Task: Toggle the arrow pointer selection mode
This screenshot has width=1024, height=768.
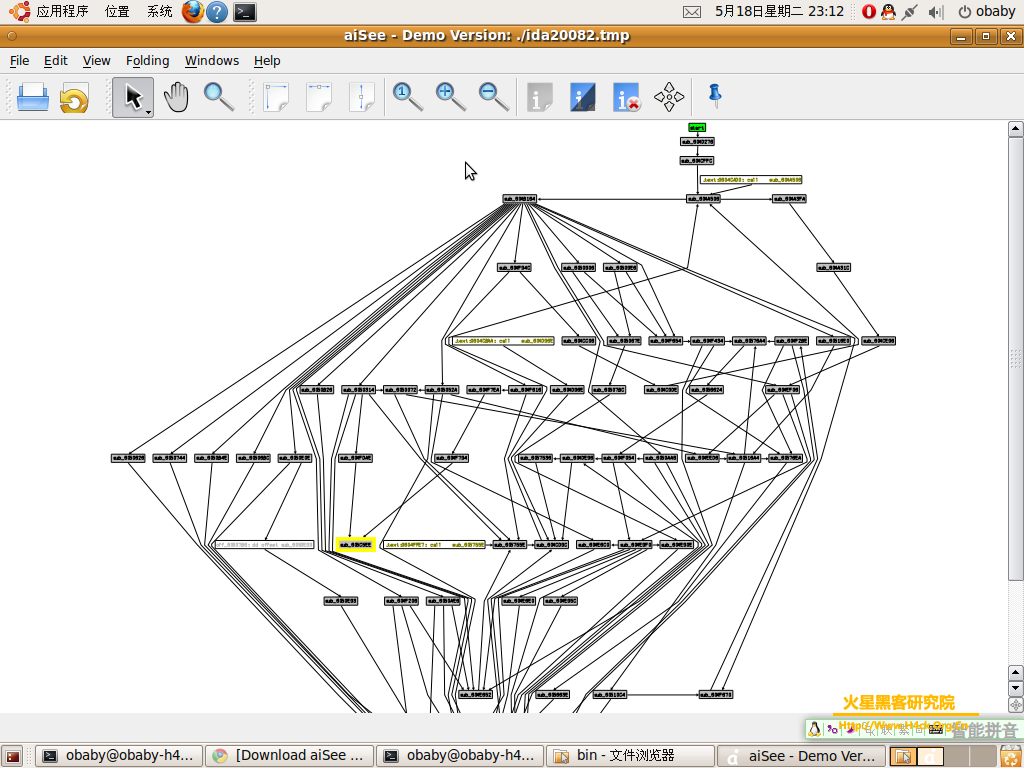Action: point(131,97)
